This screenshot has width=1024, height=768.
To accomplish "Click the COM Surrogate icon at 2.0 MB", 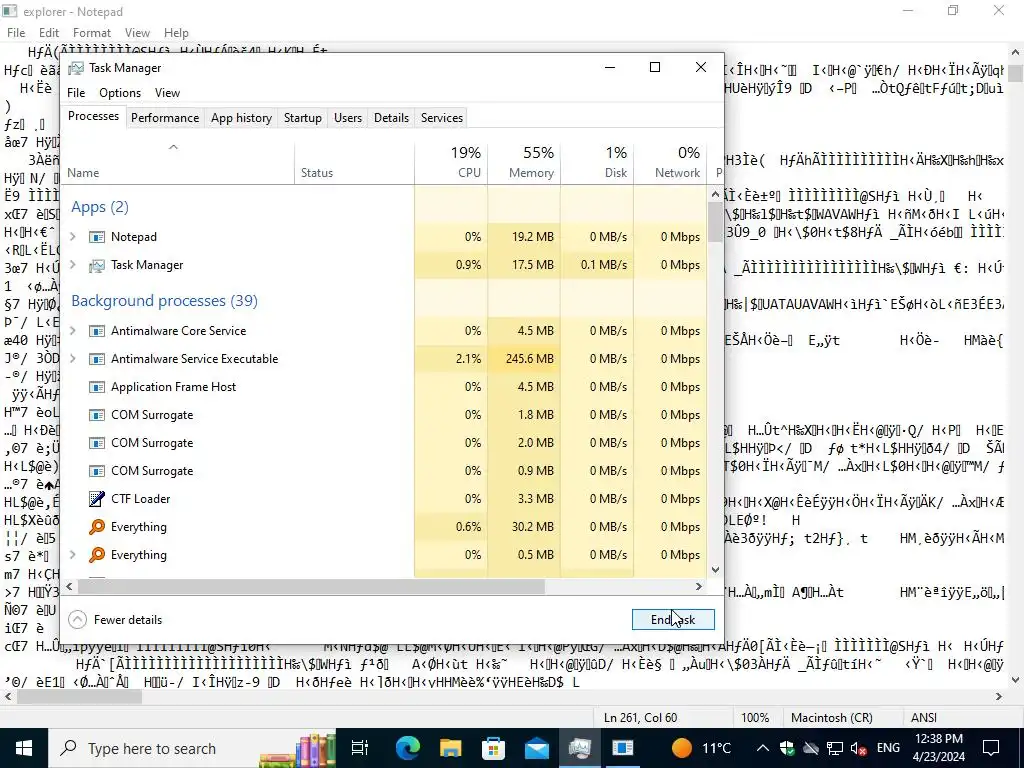I will [x=97, y=443].
